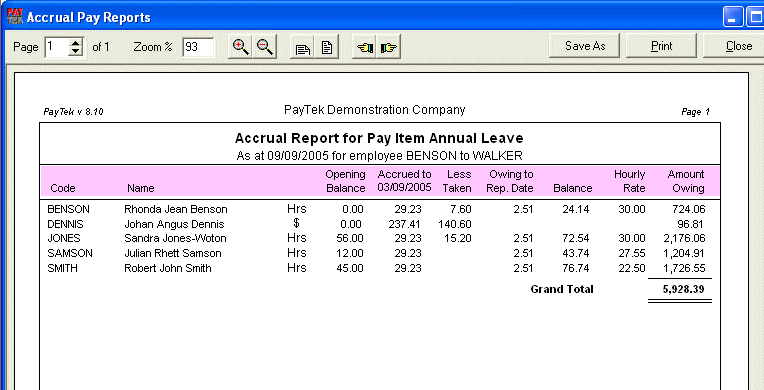Click the As at 09/09/2005 subtitle
The width and height of the screenshot is (764, 390).
(379, 156)
